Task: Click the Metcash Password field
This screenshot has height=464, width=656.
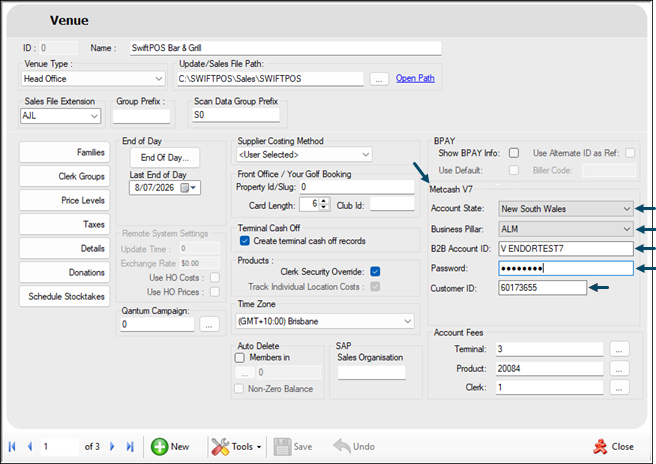Action: pos(566,268)
